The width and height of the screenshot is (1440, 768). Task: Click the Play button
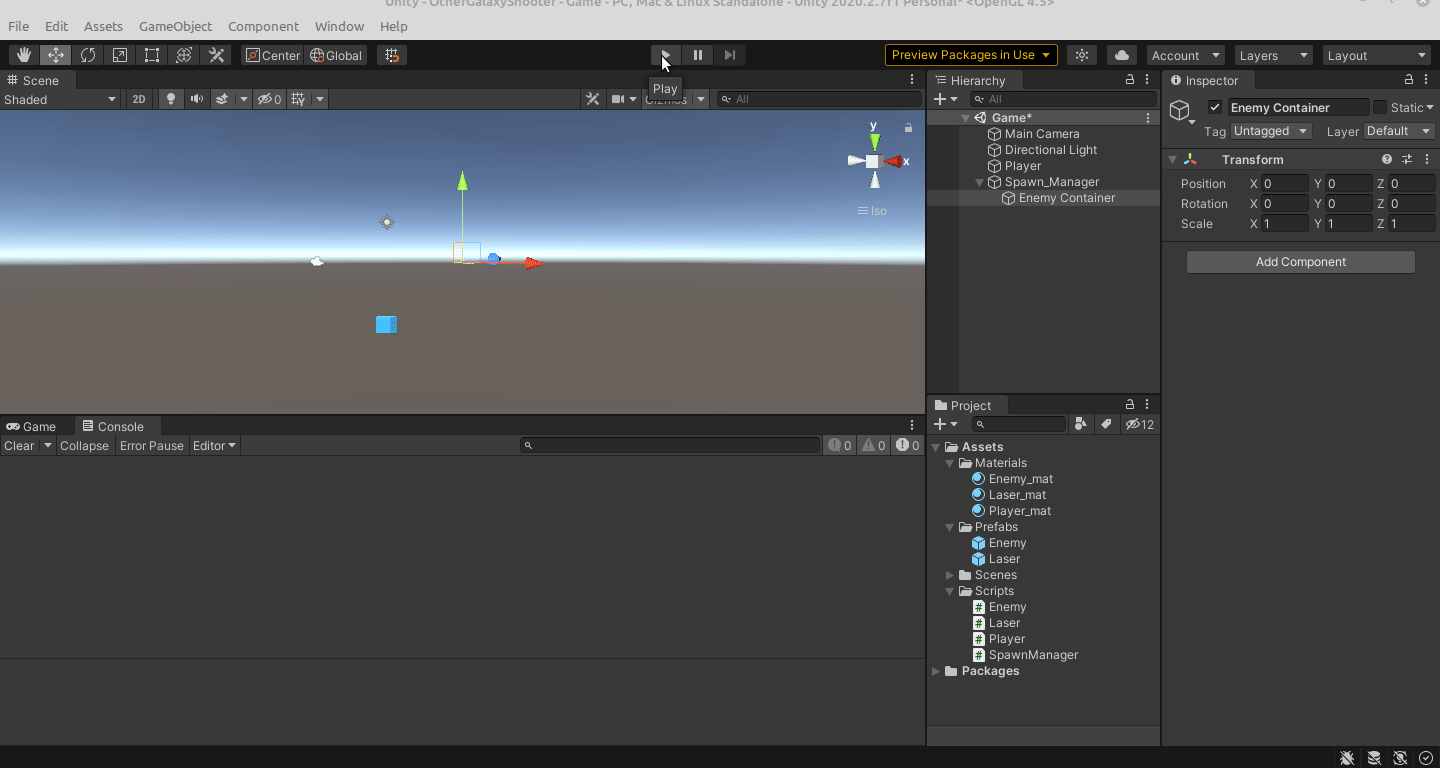click(x=665, y=55)
